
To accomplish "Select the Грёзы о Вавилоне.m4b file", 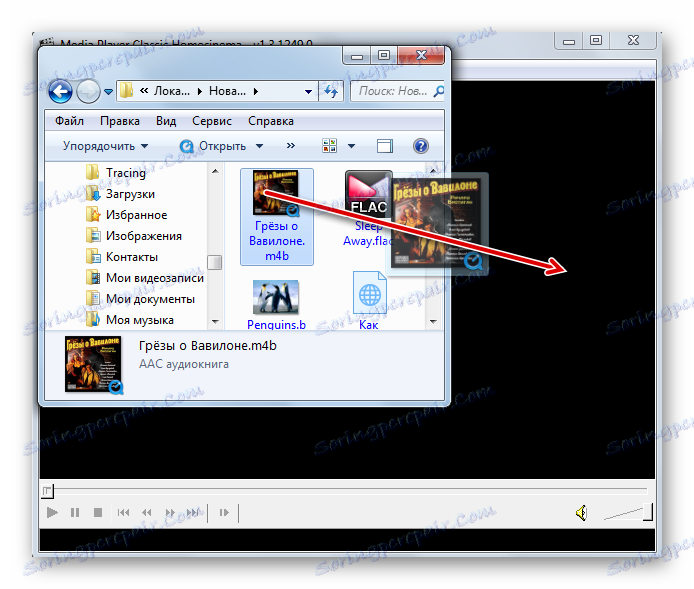I will [x=277, y=217].
